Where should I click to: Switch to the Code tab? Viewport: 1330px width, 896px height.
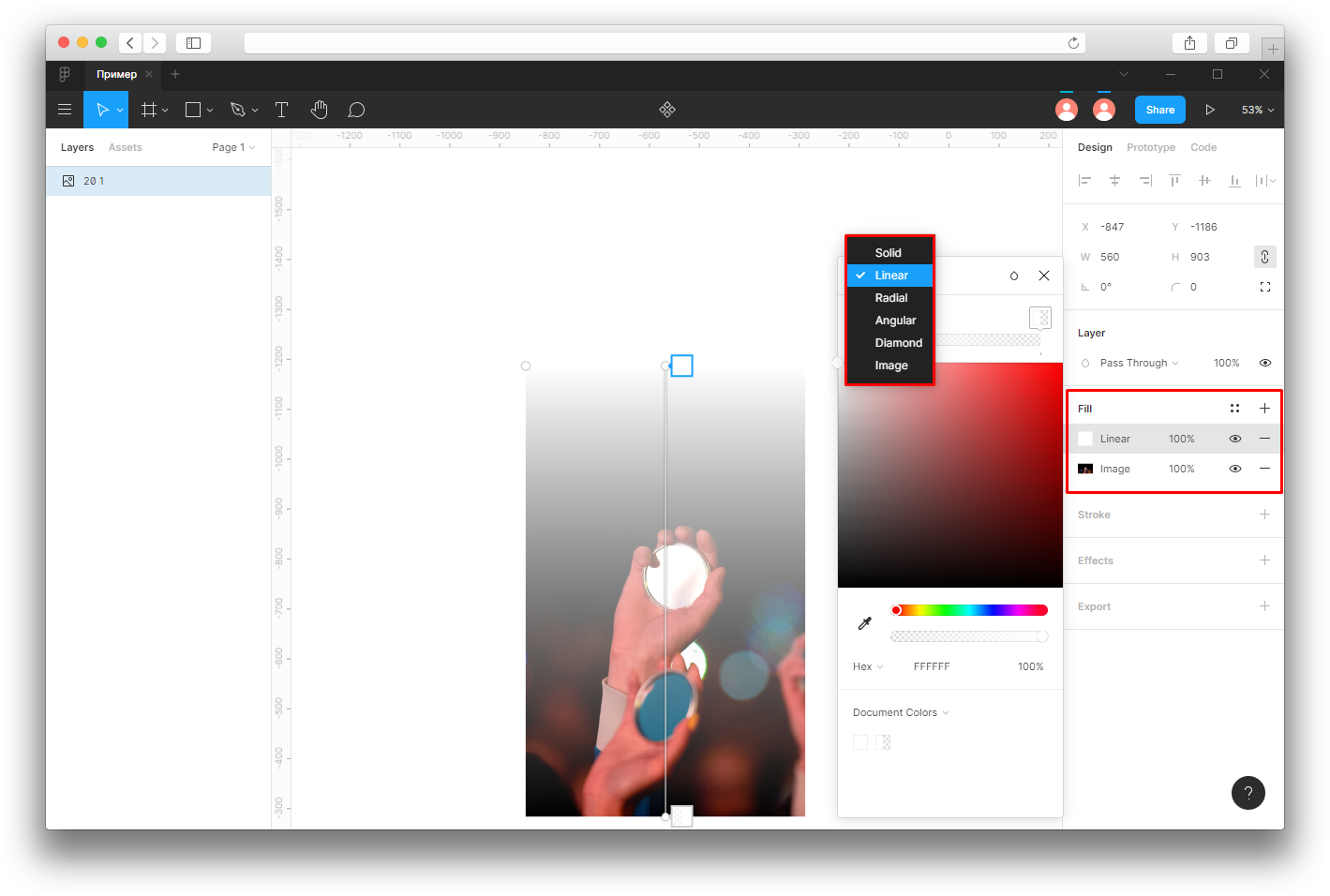(x=1203, y=147)
